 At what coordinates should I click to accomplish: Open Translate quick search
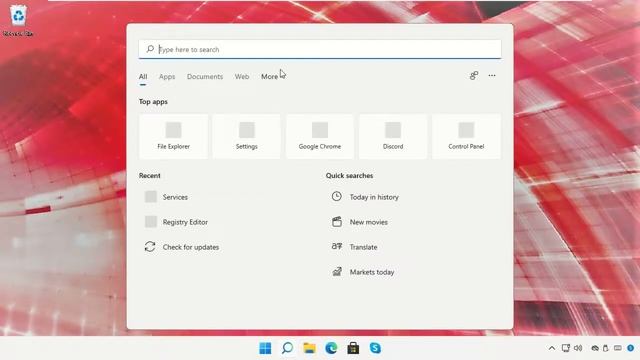point(363,247)
